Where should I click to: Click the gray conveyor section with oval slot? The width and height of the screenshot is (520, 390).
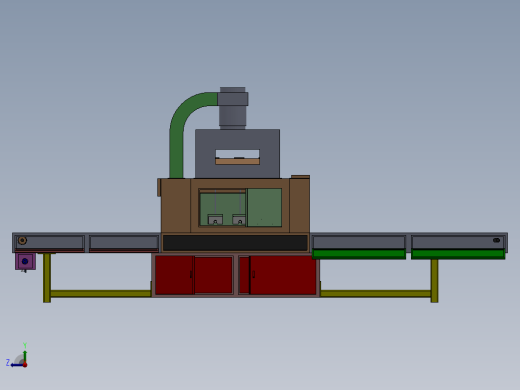(458, 242)
